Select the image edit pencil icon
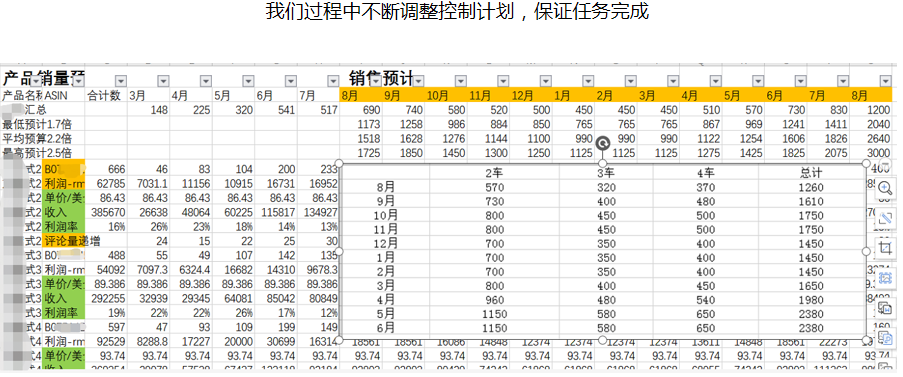The image size is (903, 377). [x=886, y=218]
